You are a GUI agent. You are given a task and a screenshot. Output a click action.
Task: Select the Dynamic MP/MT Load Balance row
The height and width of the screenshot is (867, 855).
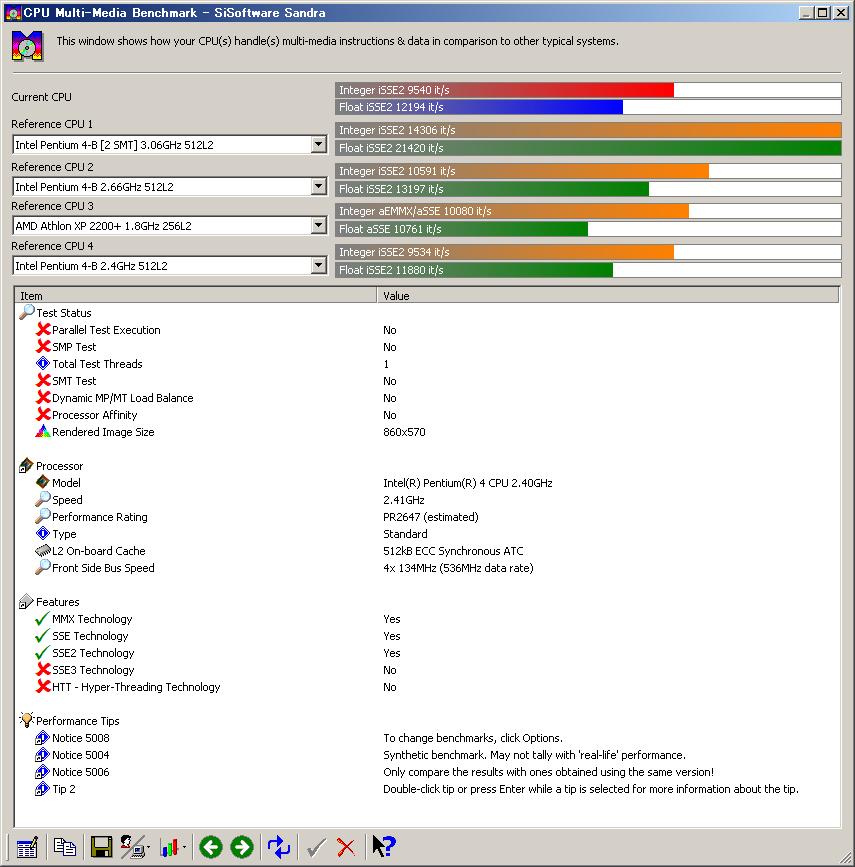[427, 398]
